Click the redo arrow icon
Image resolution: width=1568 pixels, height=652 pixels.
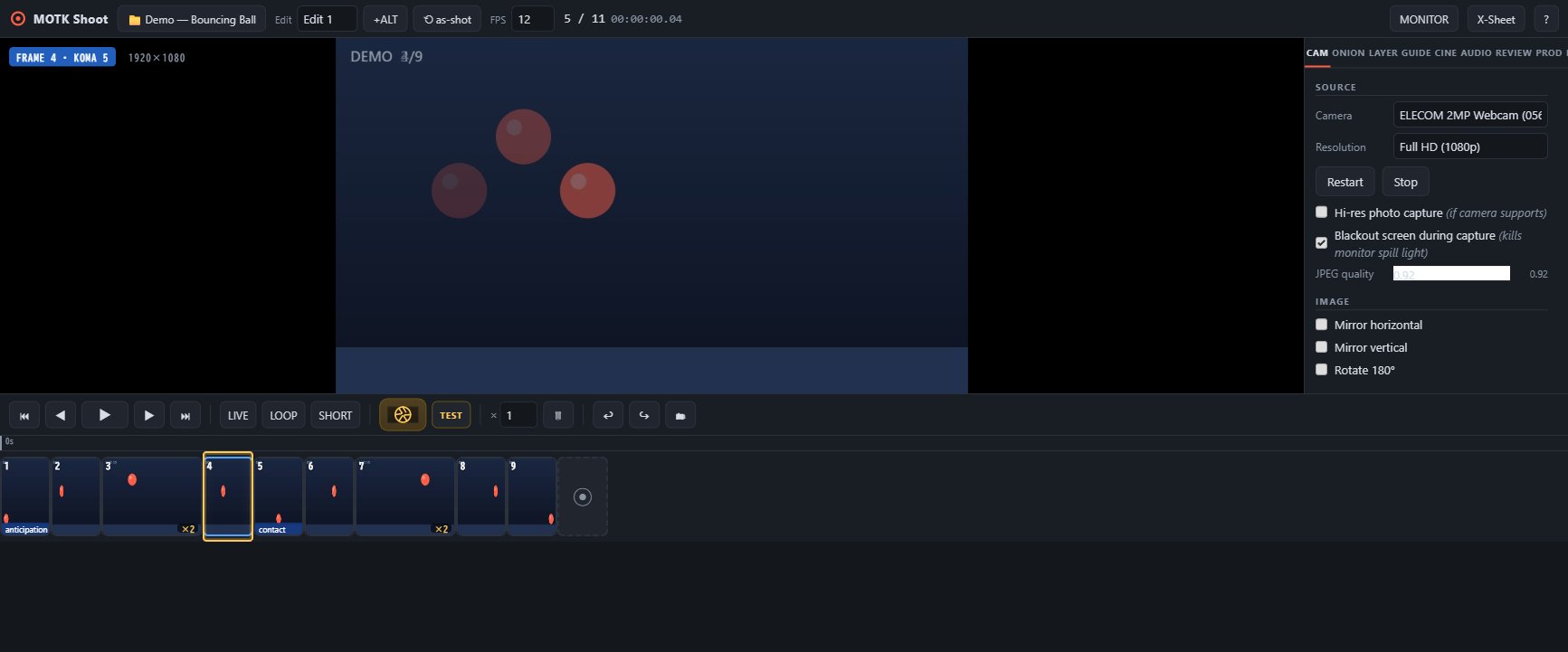(644, 415)
